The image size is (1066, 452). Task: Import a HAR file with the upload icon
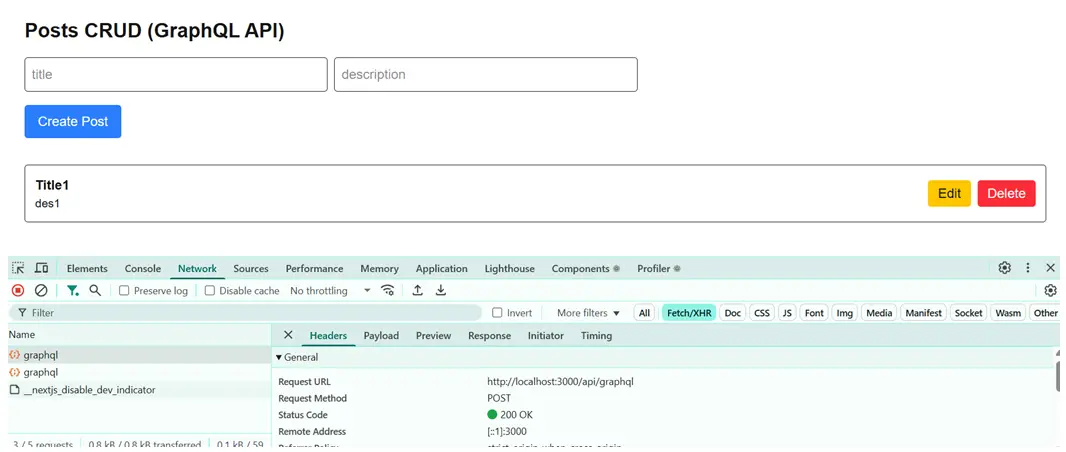[417, 291]
